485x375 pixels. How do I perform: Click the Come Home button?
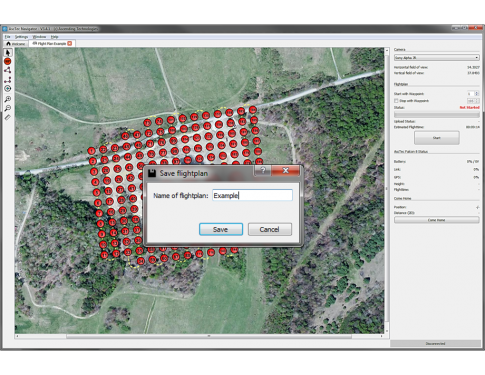coord(437,220)
